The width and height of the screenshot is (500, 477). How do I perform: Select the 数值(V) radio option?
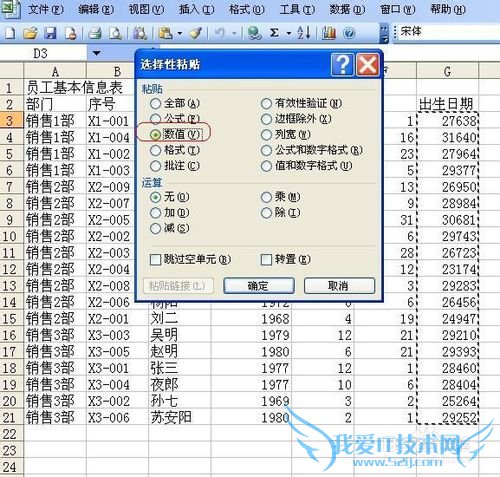pos(175,134)
